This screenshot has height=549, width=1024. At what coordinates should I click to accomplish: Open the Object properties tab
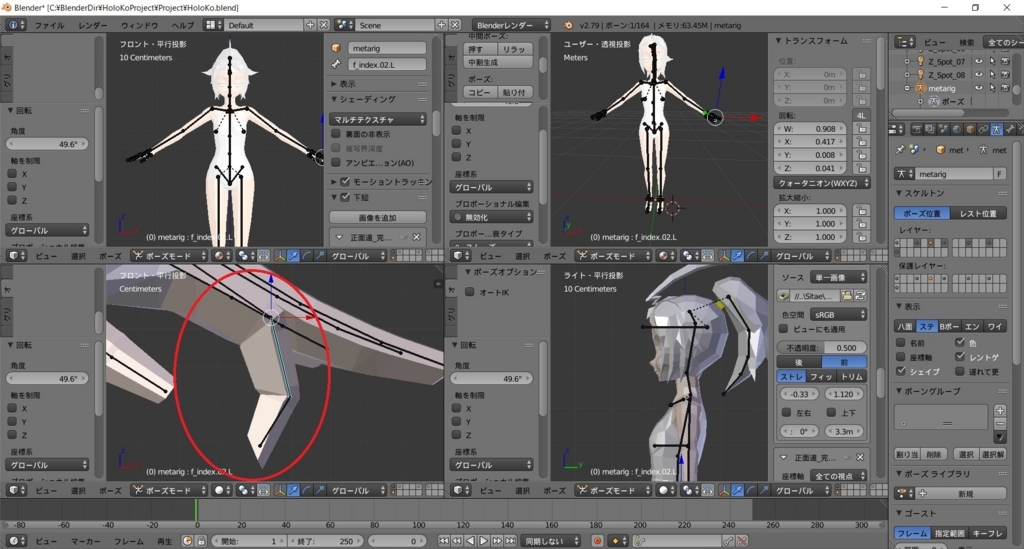(970, 129)
